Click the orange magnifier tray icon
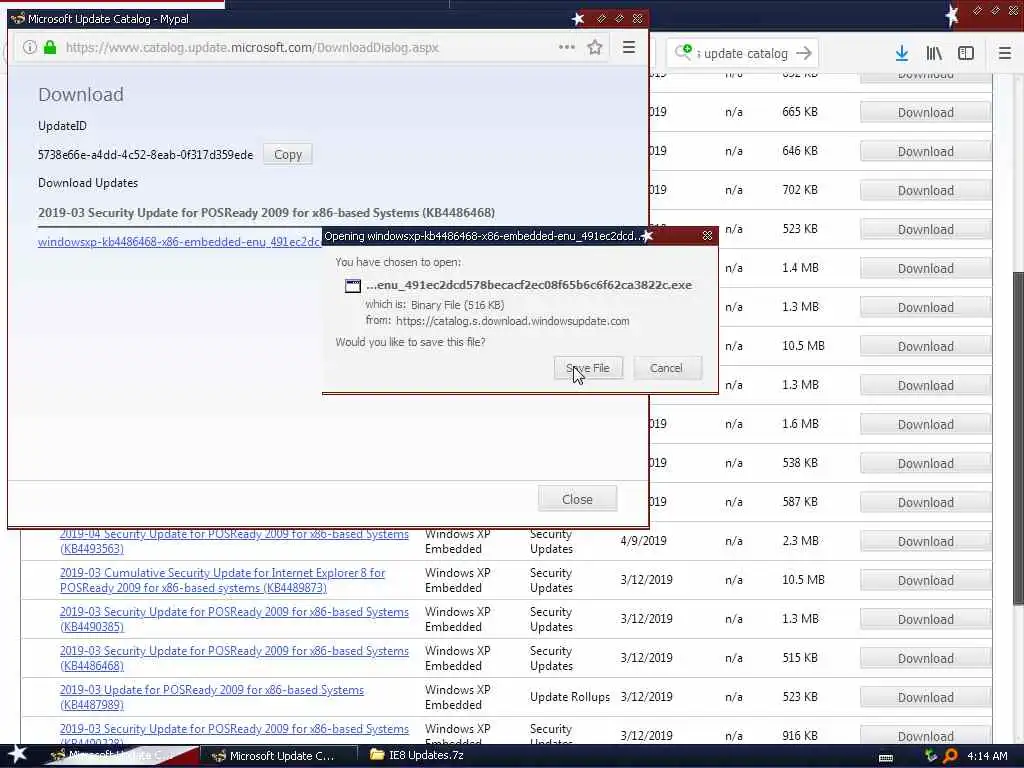Screen dimensions: 1024x768 [950, 756]
